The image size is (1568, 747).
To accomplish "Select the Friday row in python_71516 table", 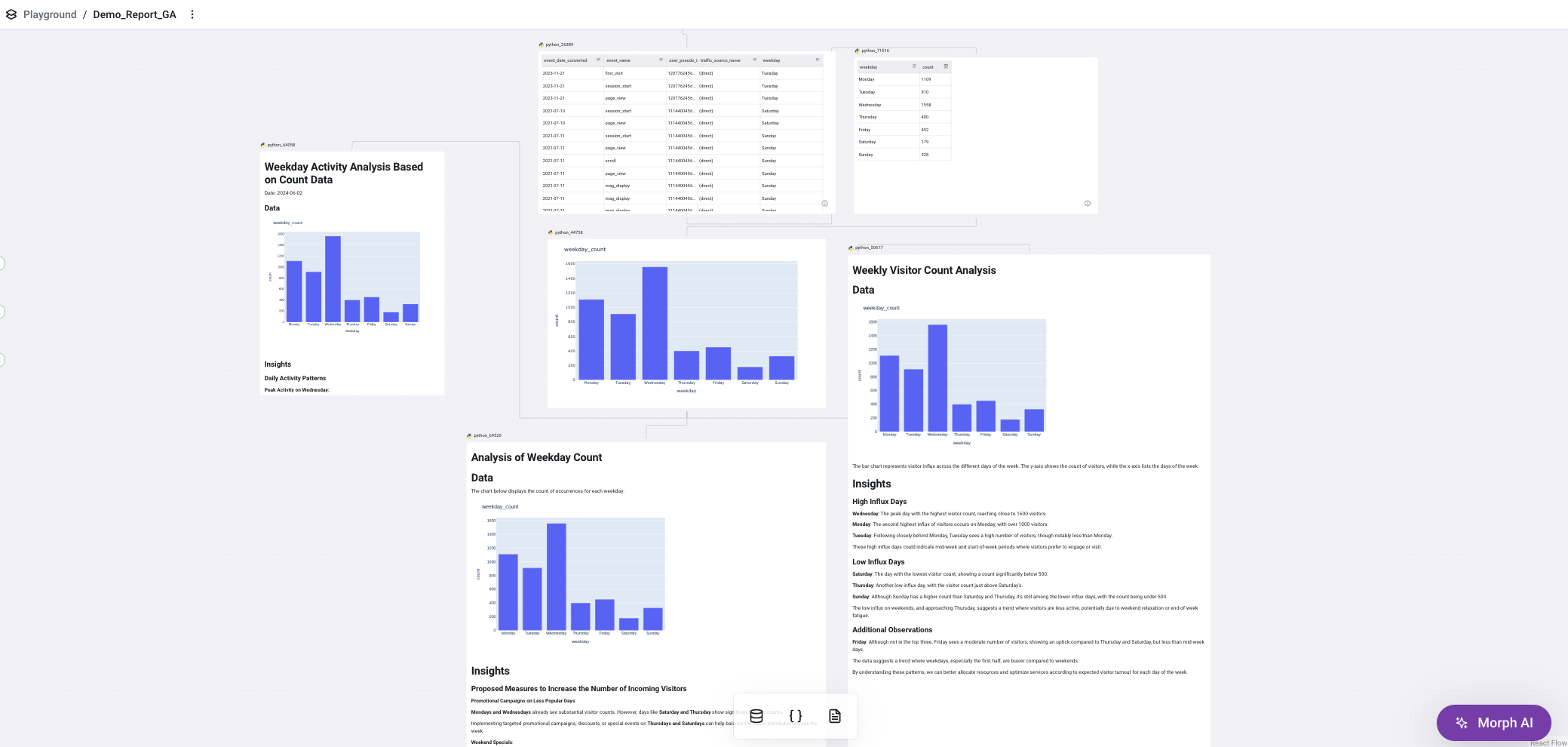I will pyautogui.click(x=903, y=130).
